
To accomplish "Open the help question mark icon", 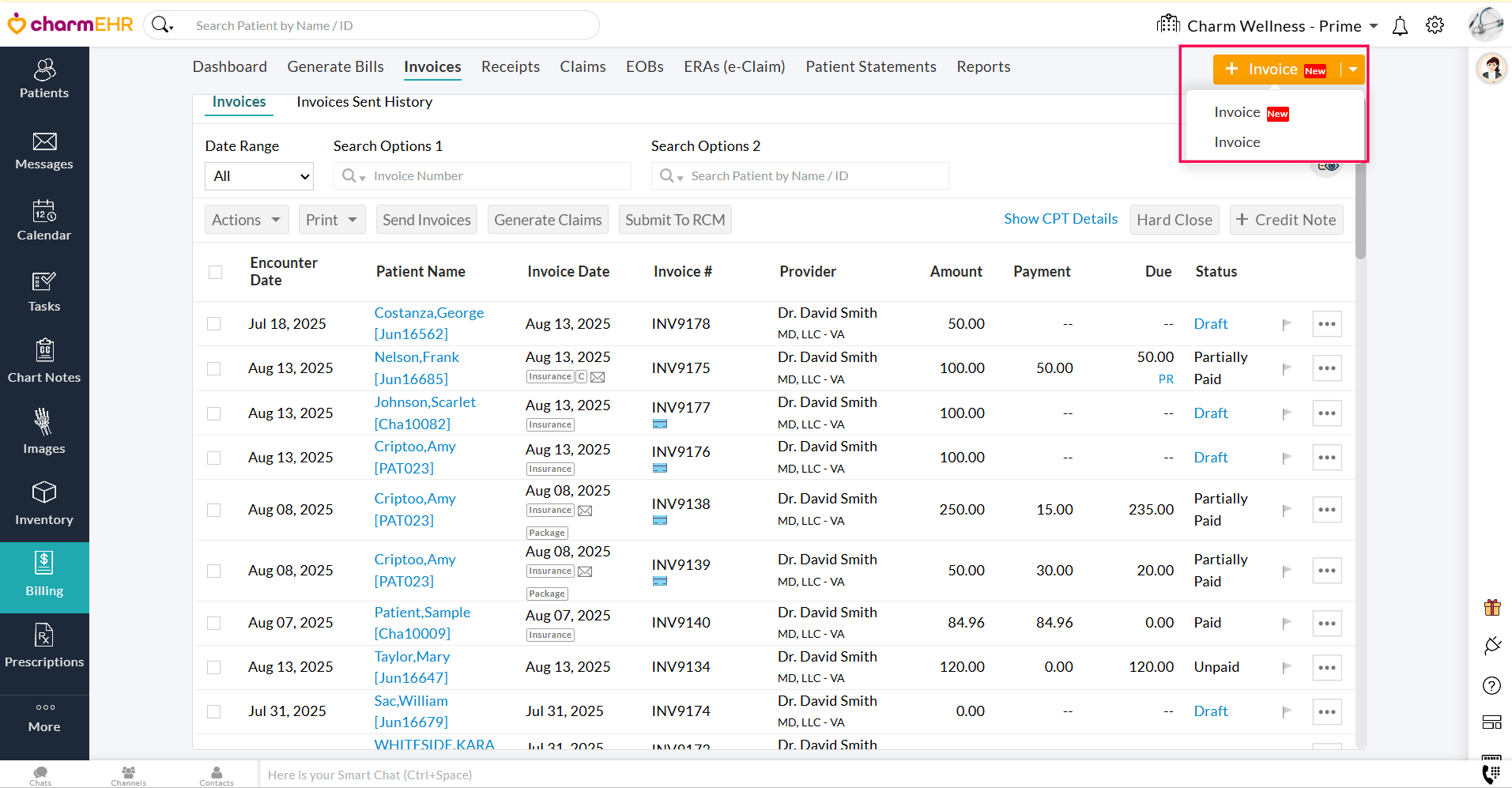I will [x=1492, y=685].
